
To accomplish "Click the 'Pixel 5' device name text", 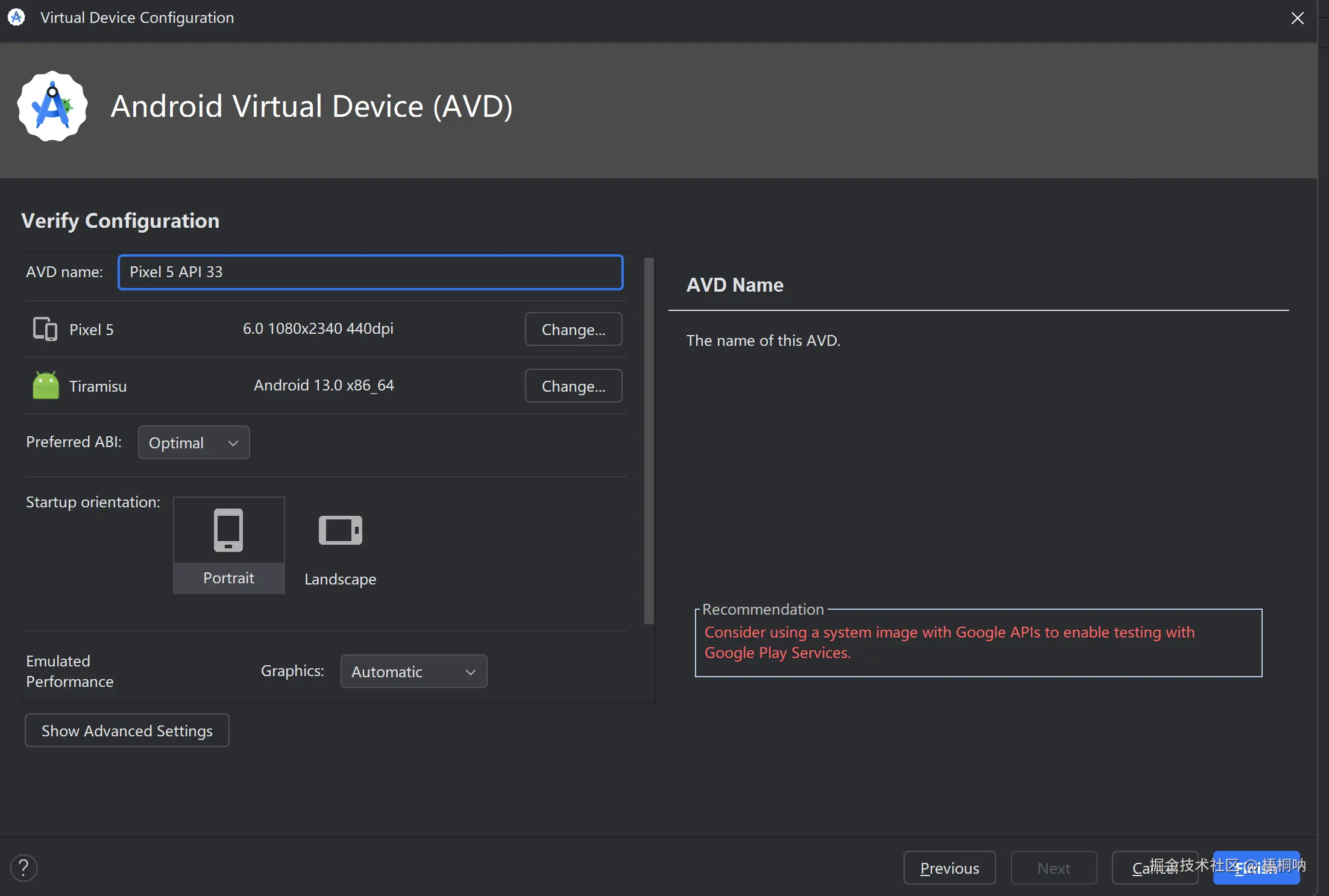I will click(92, 330).
